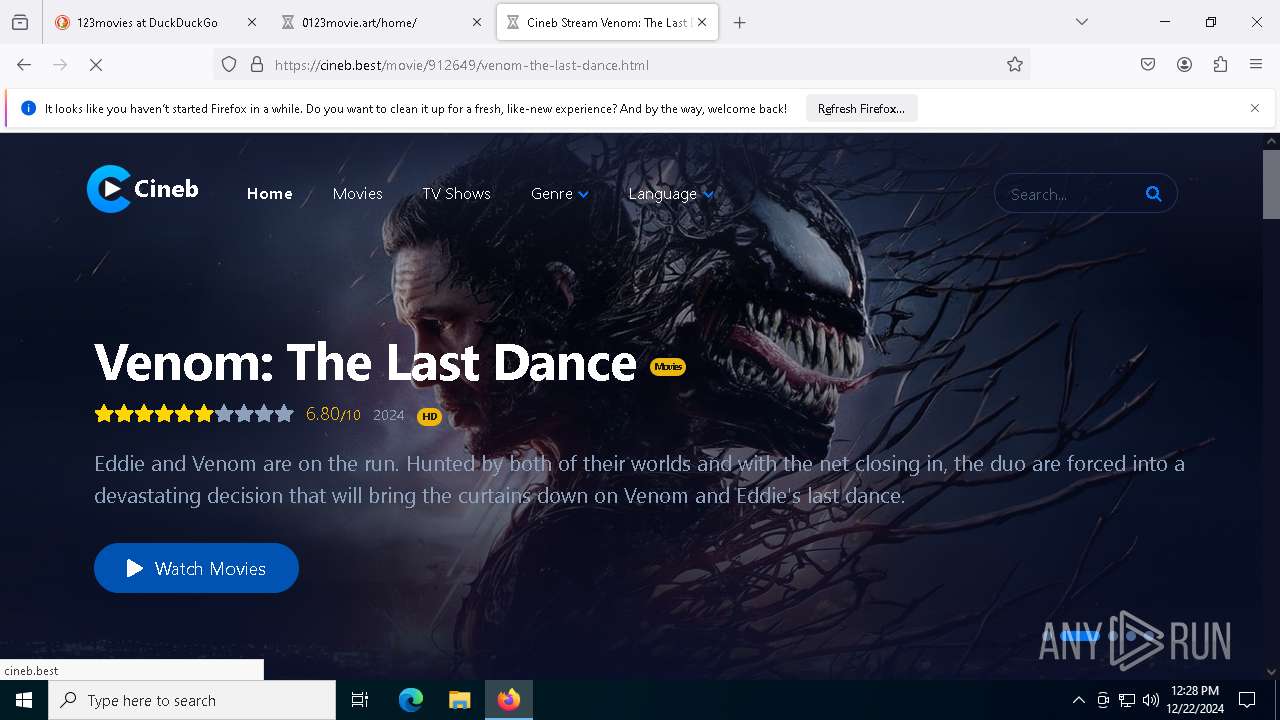The image size is (1280, 720).
Task: Select the Cineb Stream Venom tab
Action: point(607,22)
